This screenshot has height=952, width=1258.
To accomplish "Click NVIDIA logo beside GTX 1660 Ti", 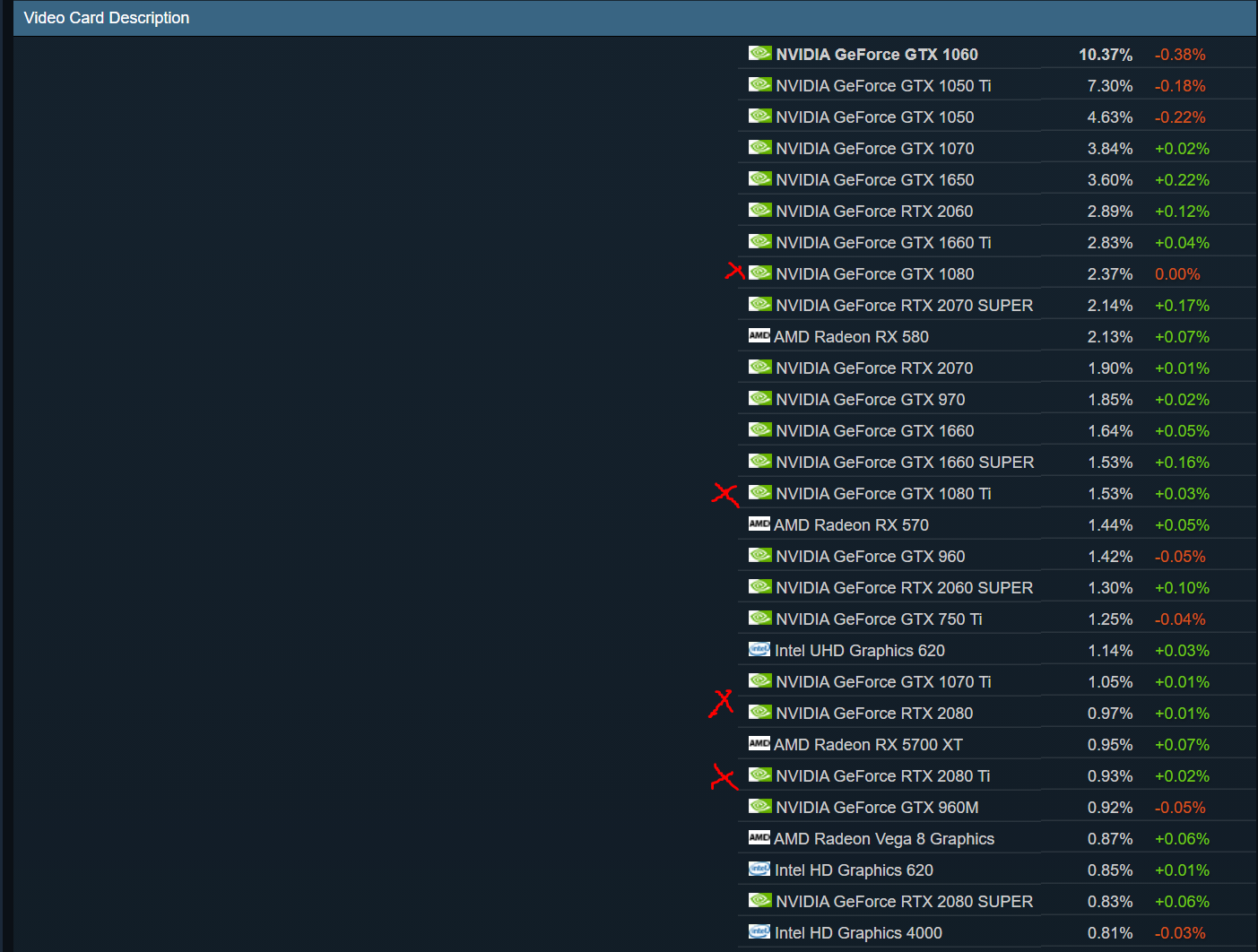I will [760, 241].
